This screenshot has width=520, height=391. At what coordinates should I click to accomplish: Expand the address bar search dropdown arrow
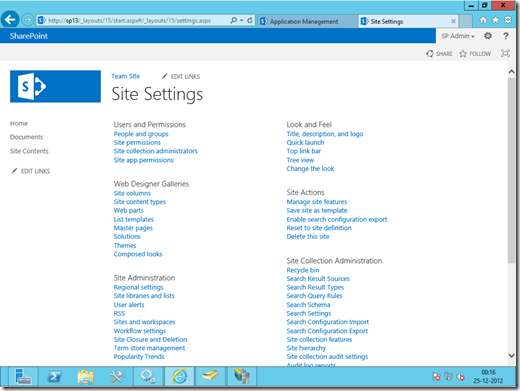point(241,20)
